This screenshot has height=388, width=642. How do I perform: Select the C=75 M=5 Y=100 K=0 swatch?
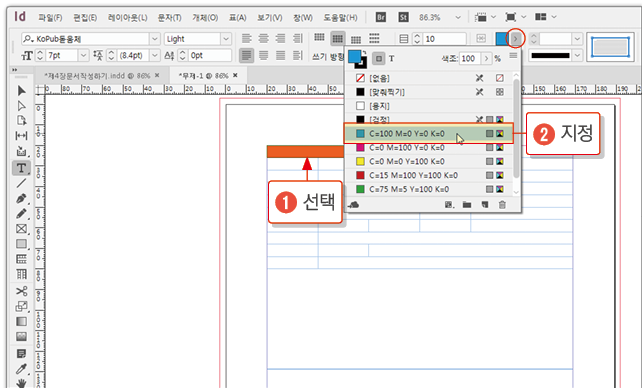pyautogui.click(x=429, y=189)
